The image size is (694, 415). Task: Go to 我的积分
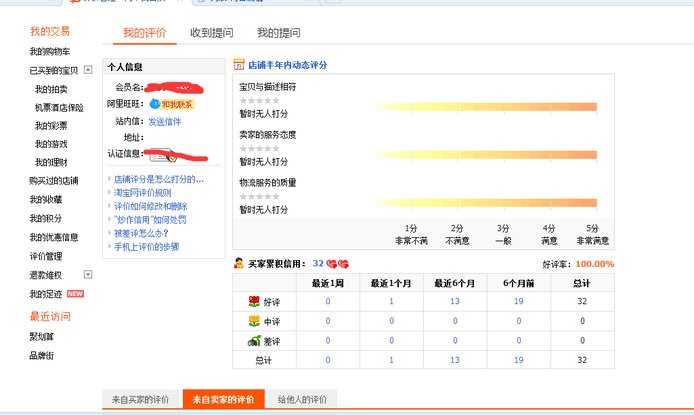coord(46,219)
